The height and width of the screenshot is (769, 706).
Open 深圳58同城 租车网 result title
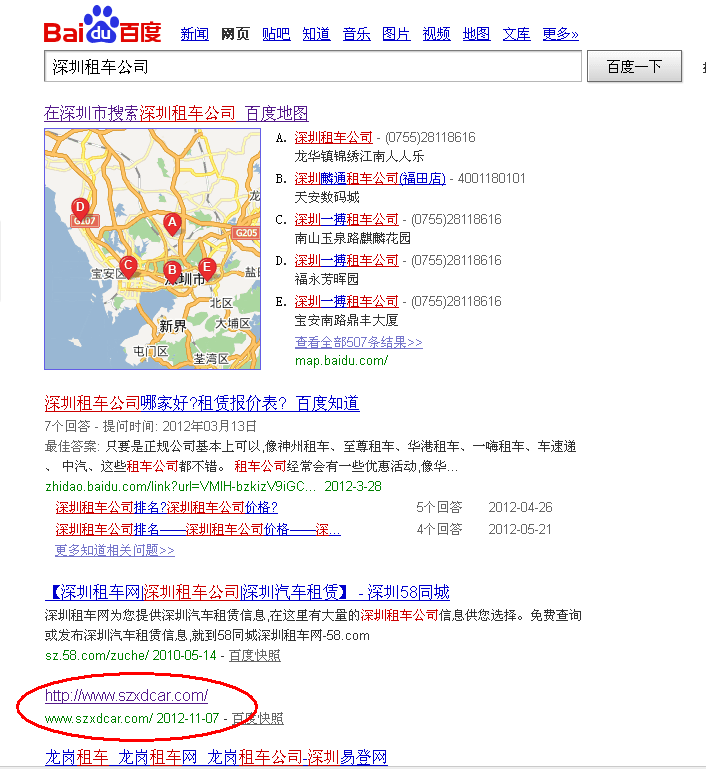pos(248,592)
